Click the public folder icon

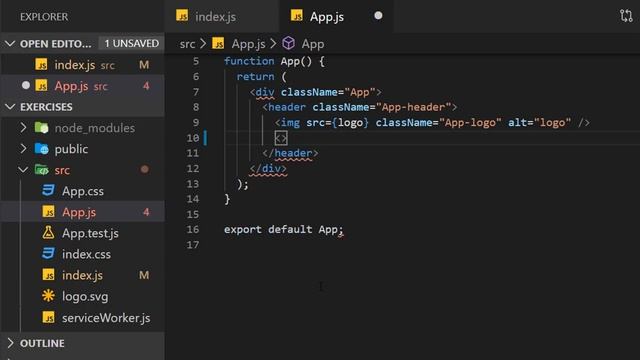42,149
